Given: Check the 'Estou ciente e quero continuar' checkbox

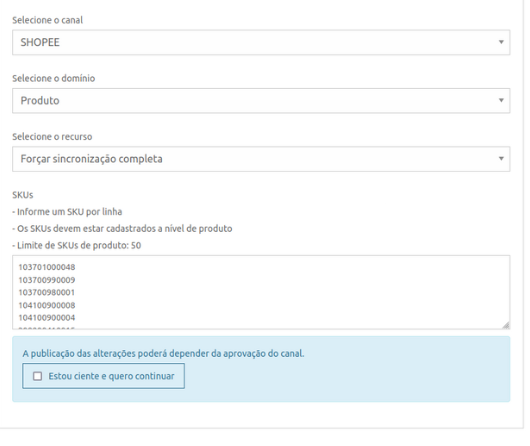Looking at the screenshot, I should click(x=38, y=376).
